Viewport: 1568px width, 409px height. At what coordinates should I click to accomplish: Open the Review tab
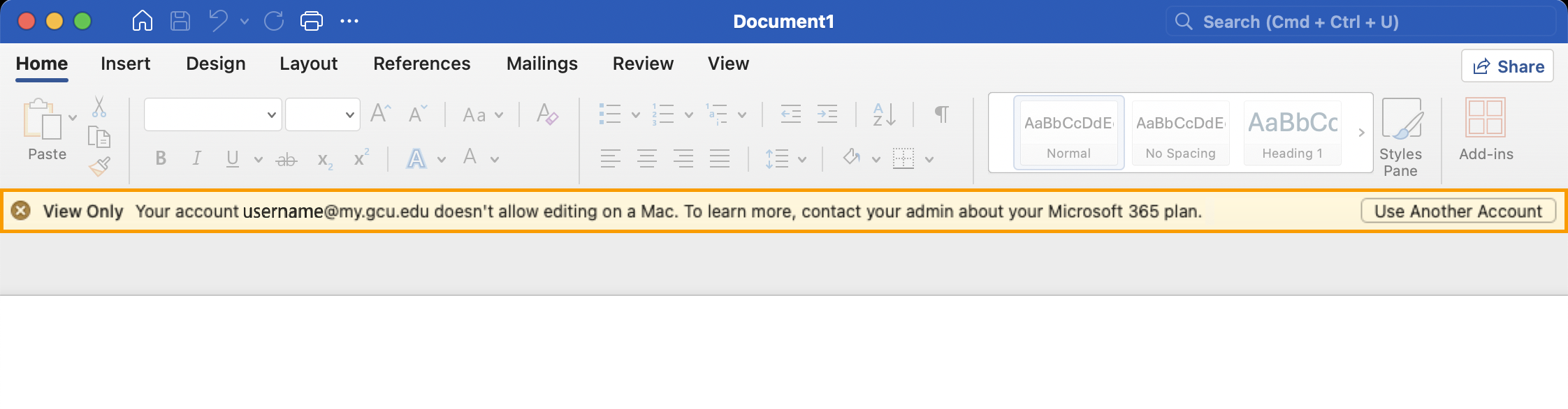644,64
